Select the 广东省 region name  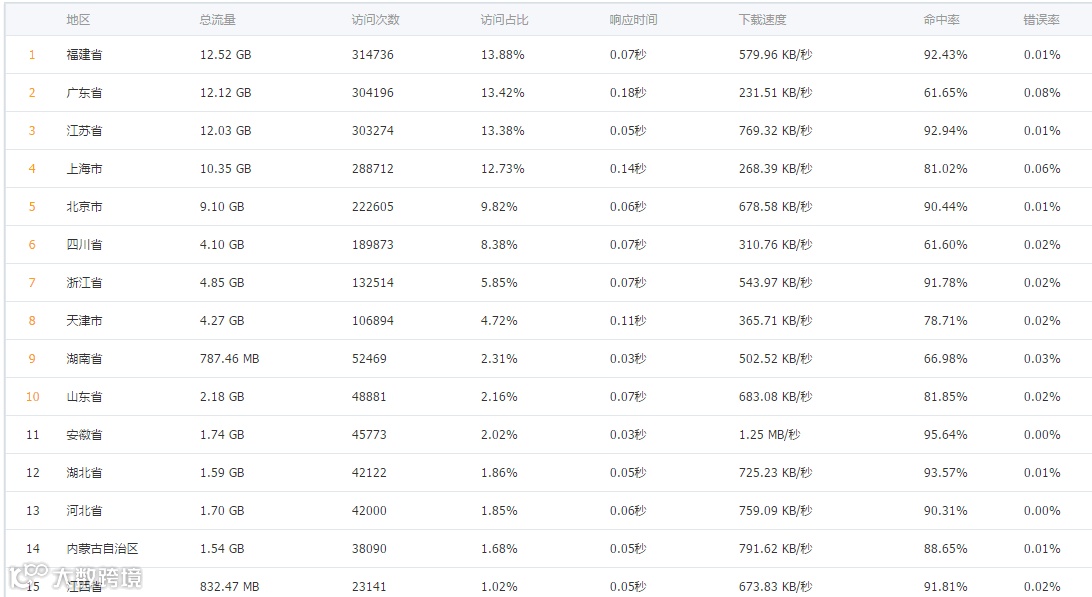tap(84, 93)
